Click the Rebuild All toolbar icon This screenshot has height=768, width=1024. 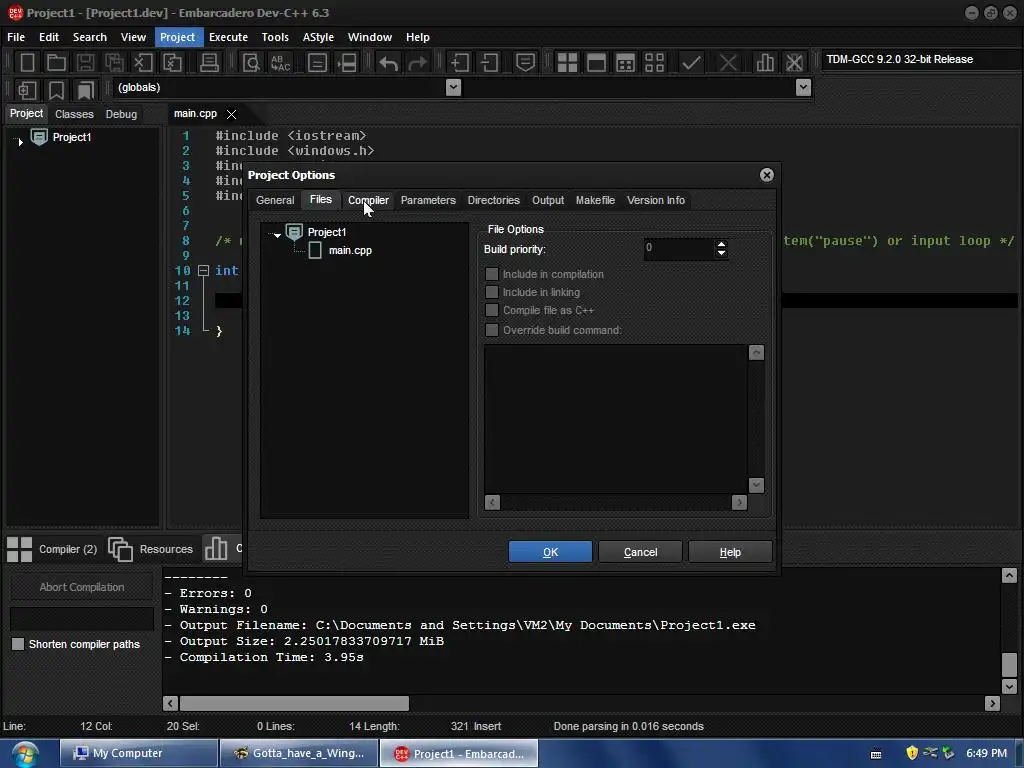(x=654, y=63)
